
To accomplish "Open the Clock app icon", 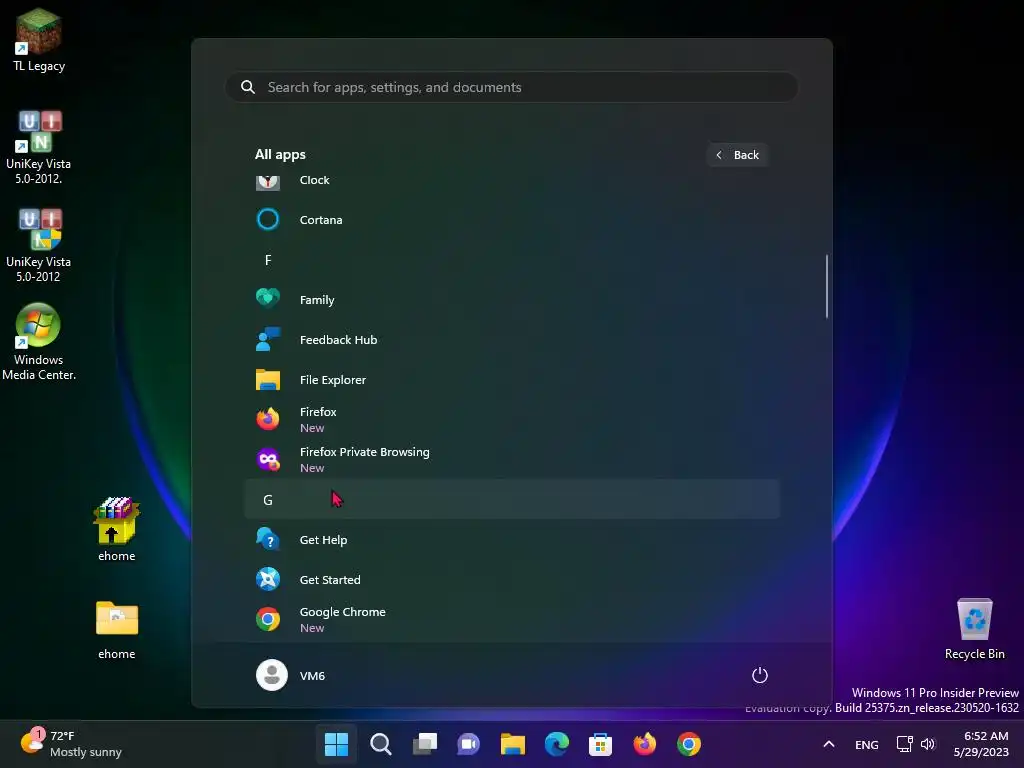I will point(268,182).
